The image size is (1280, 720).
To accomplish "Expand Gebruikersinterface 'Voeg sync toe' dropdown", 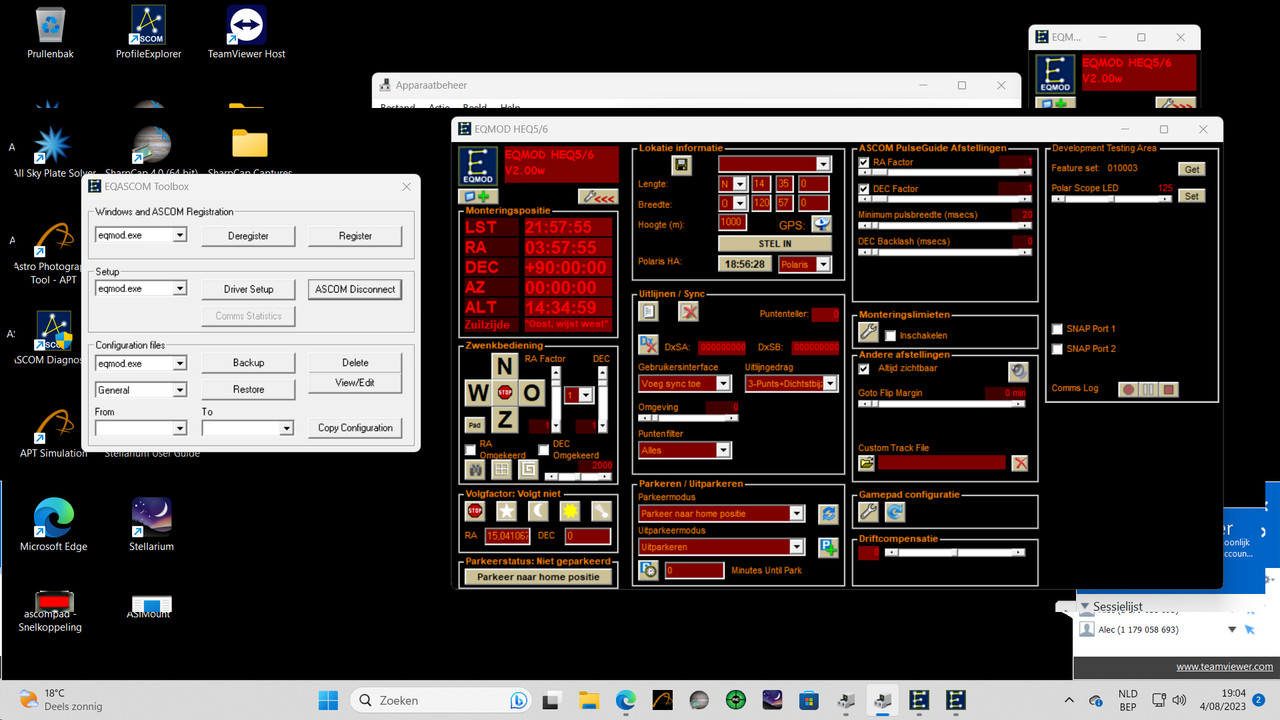I will point(724,384).
